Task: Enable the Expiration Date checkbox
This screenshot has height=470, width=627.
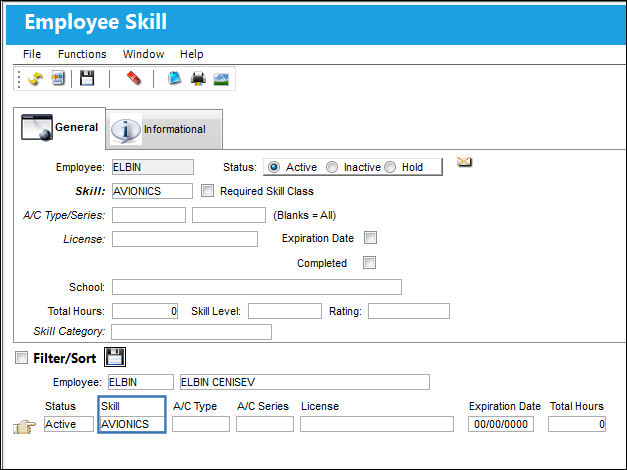Action: [370, 238]
